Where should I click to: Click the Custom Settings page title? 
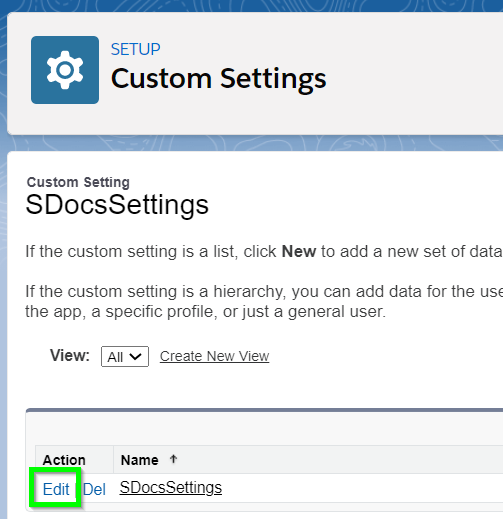(218, 79)
